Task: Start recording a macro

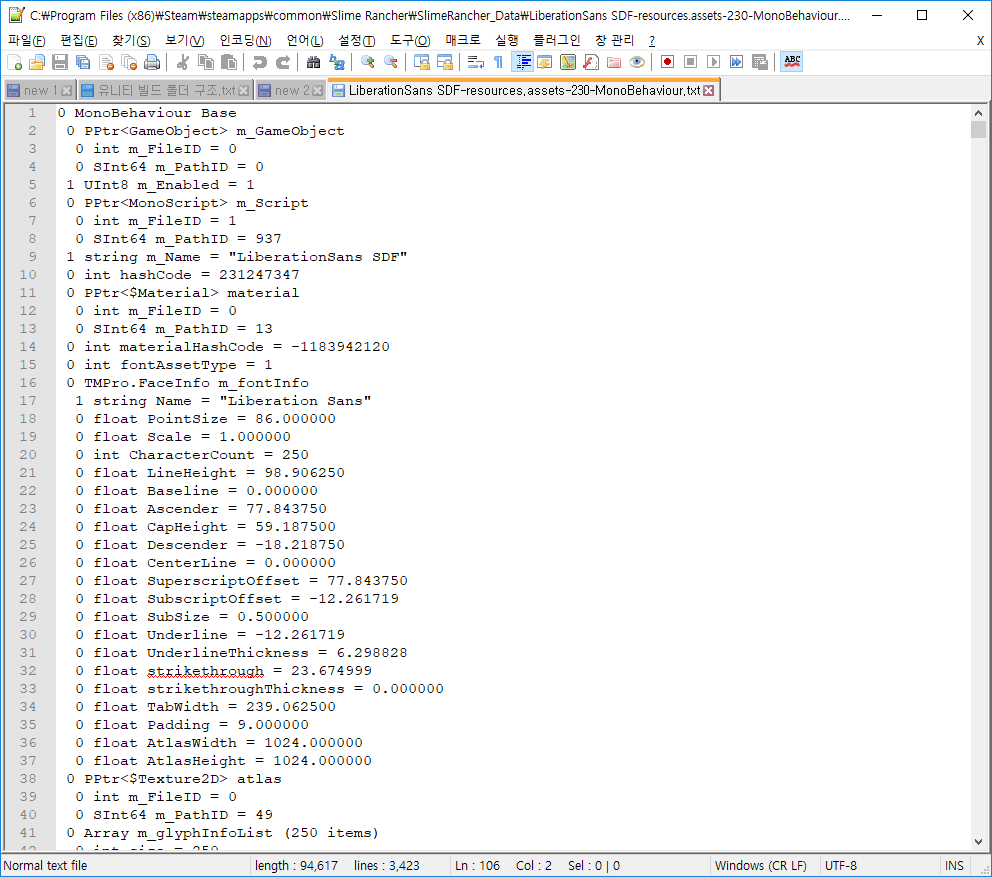Action: [669, 61]
